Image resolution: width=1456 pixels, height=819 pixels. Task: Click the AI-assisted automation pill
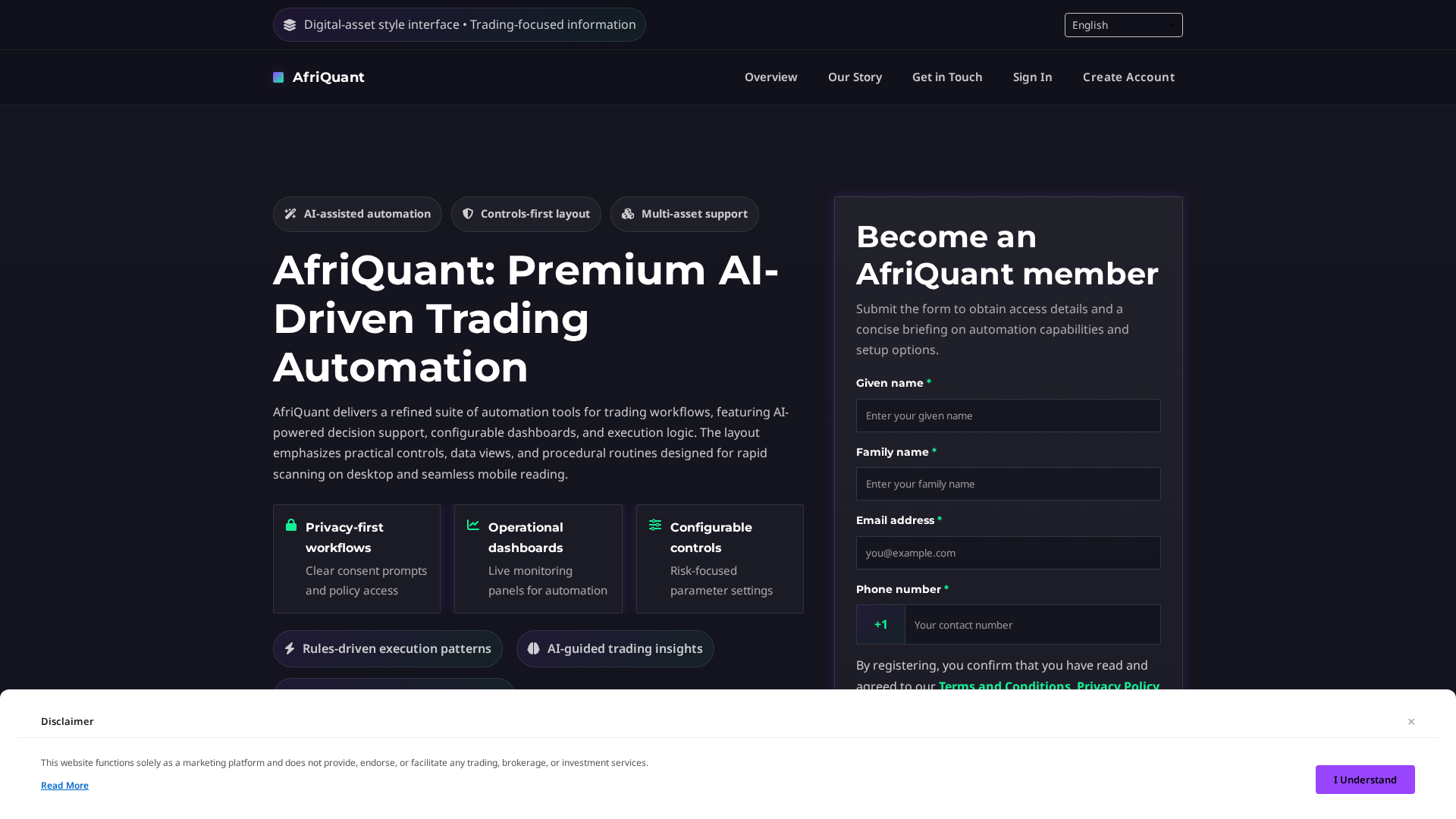357,215
